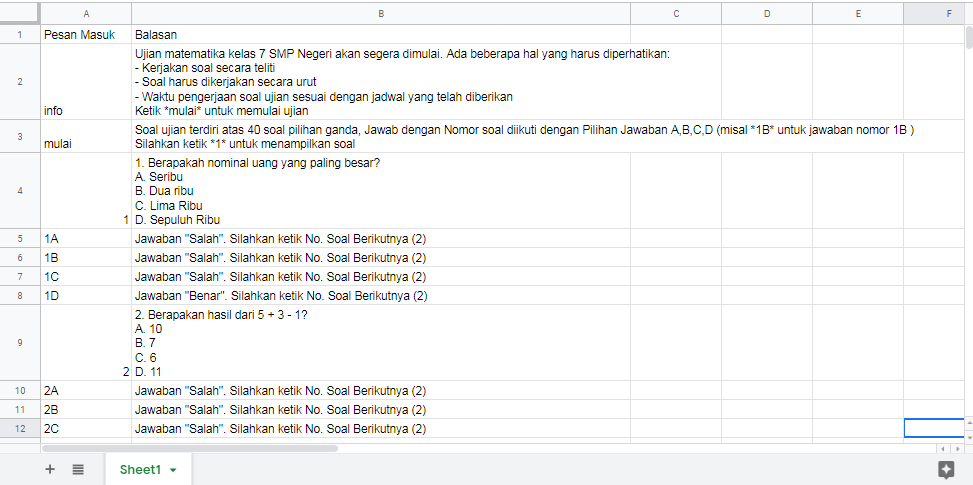This screenshot has height=485, width=973.
Task: Click the scroll down arrow
Action: click(969, 437)
